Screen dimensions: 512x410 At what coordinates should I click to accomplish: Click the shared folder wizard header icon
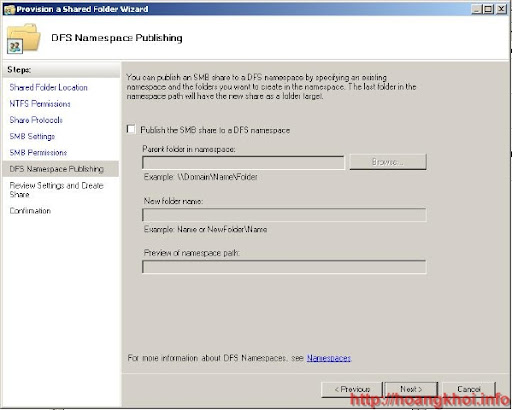coord(23,38)
